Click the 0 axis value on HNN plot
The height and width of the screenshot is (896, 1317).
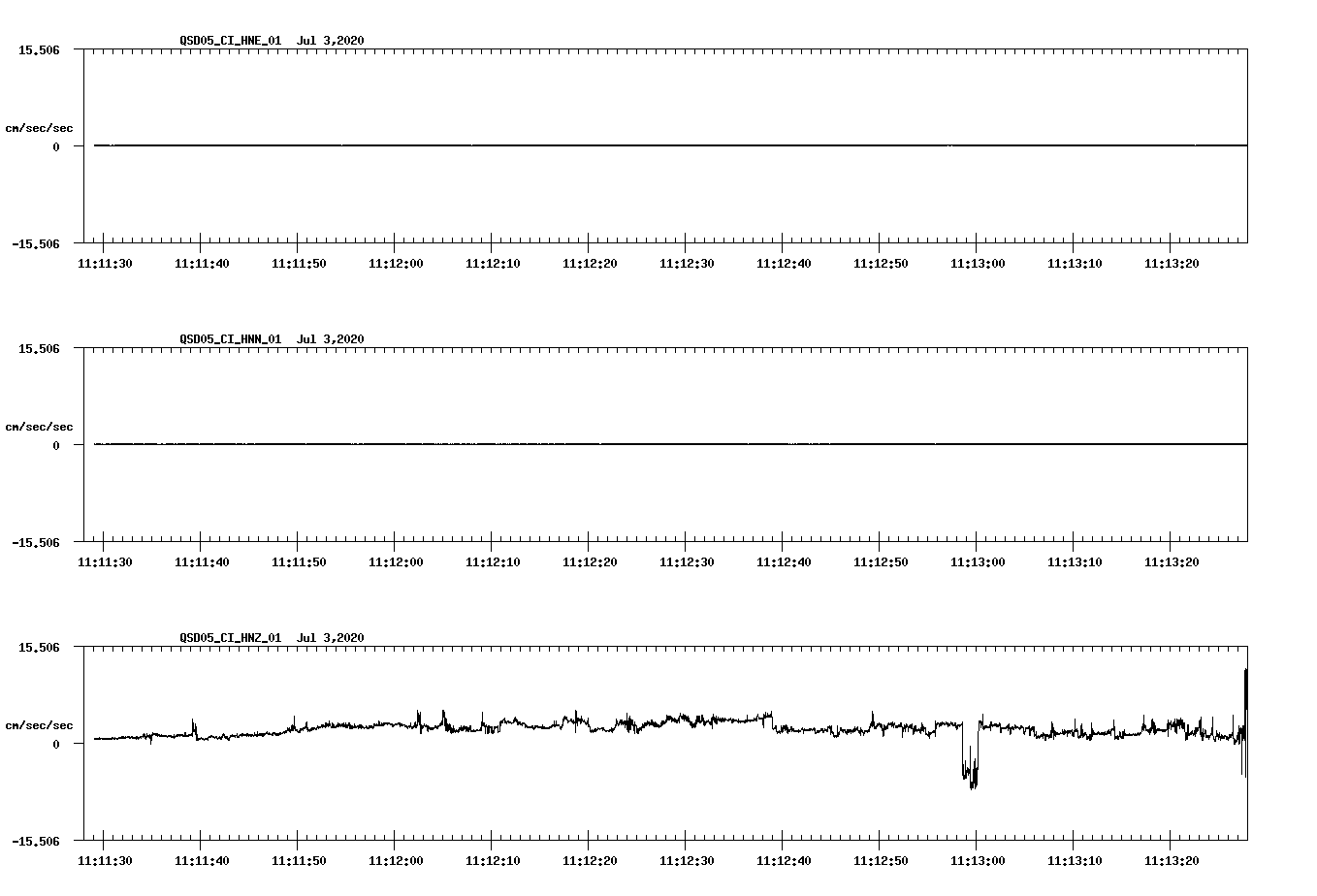coord(56,445)
